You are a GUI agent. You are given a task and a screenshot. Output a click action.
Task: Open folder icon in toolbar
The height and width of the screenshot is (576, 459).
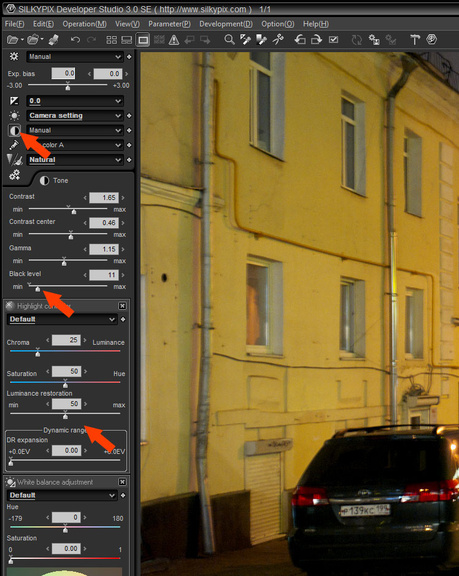click(x=33, y=40)
